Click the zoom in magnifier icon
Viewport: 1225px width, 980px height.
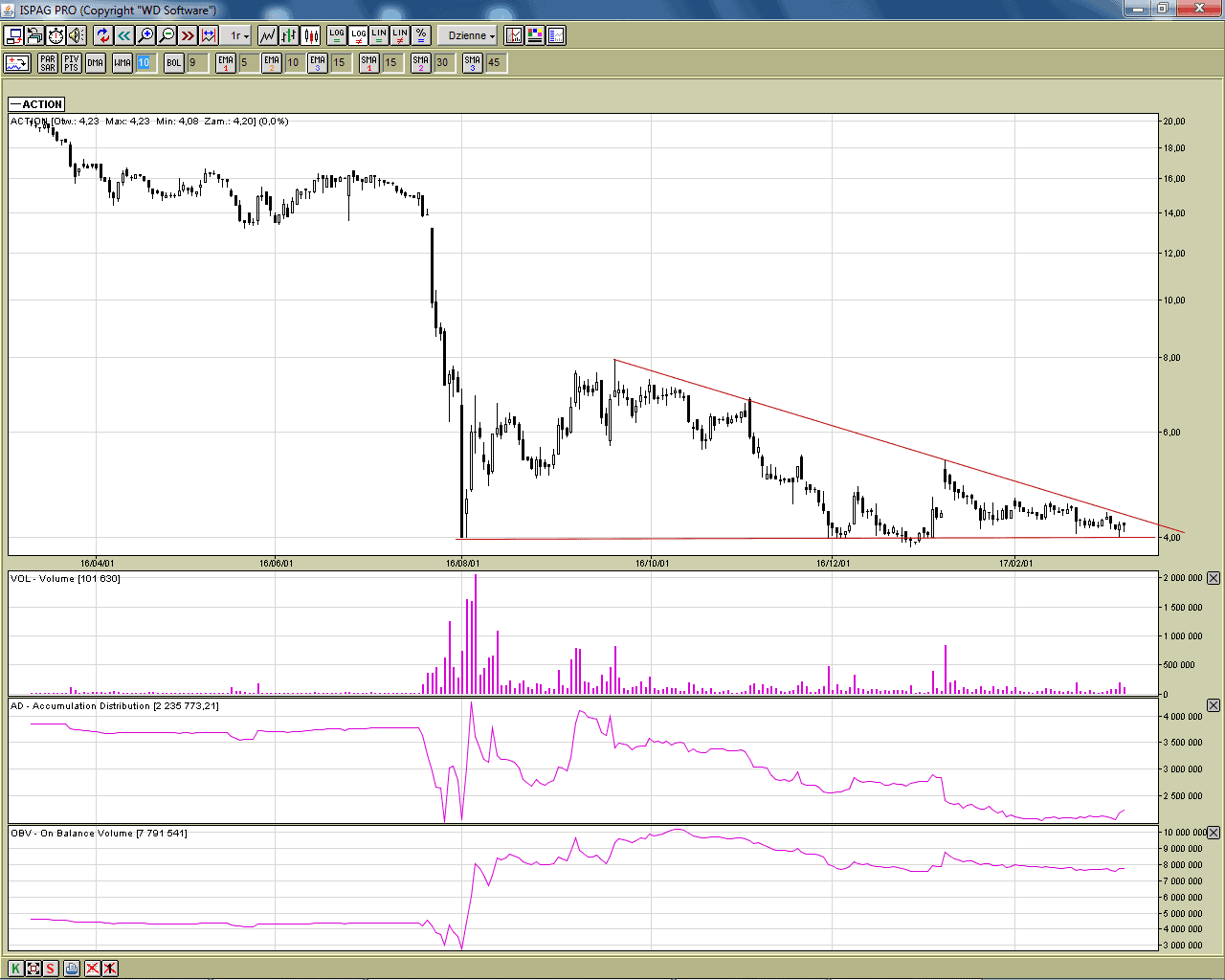pos(145,35)
